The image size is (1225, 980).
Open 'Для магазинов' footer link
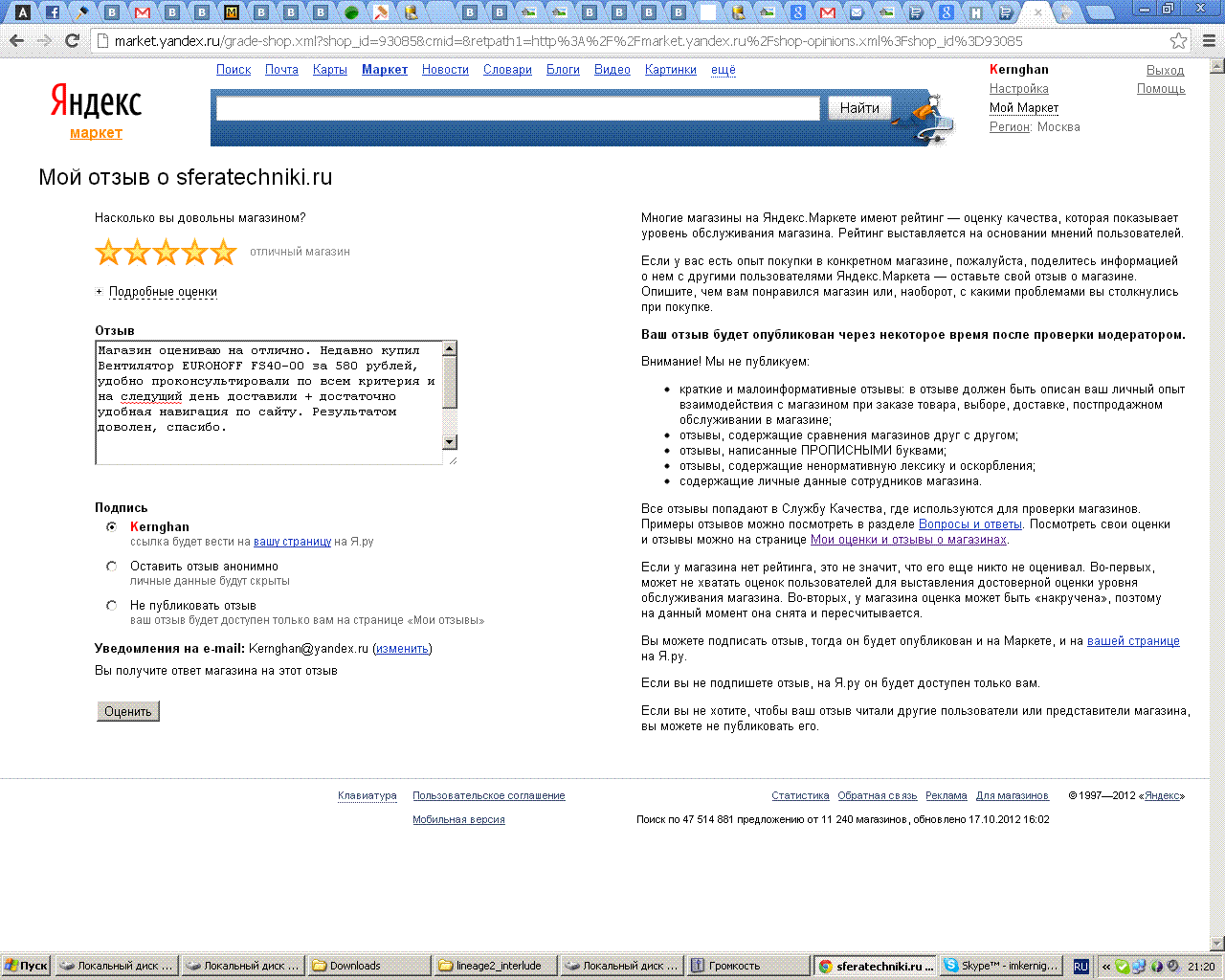pos(1013,796)
